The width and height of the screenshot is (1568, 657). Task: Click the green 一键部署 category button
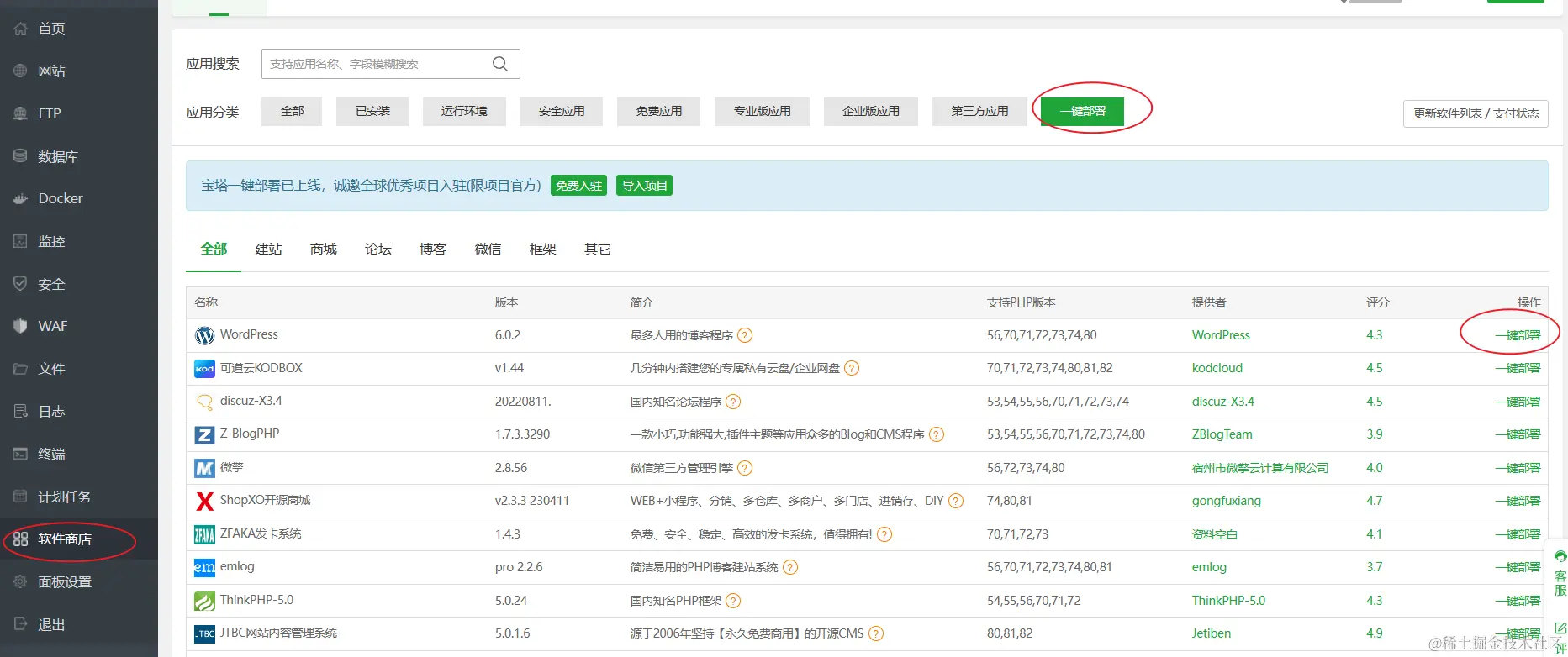(x=1082, y=111)
